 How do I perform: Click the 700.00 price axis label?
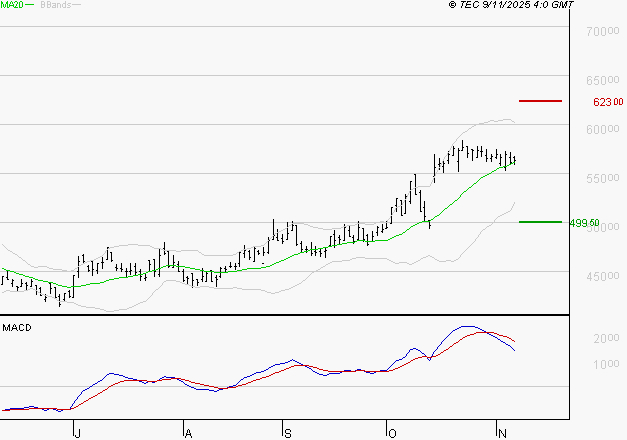click(x=603, y=31)
